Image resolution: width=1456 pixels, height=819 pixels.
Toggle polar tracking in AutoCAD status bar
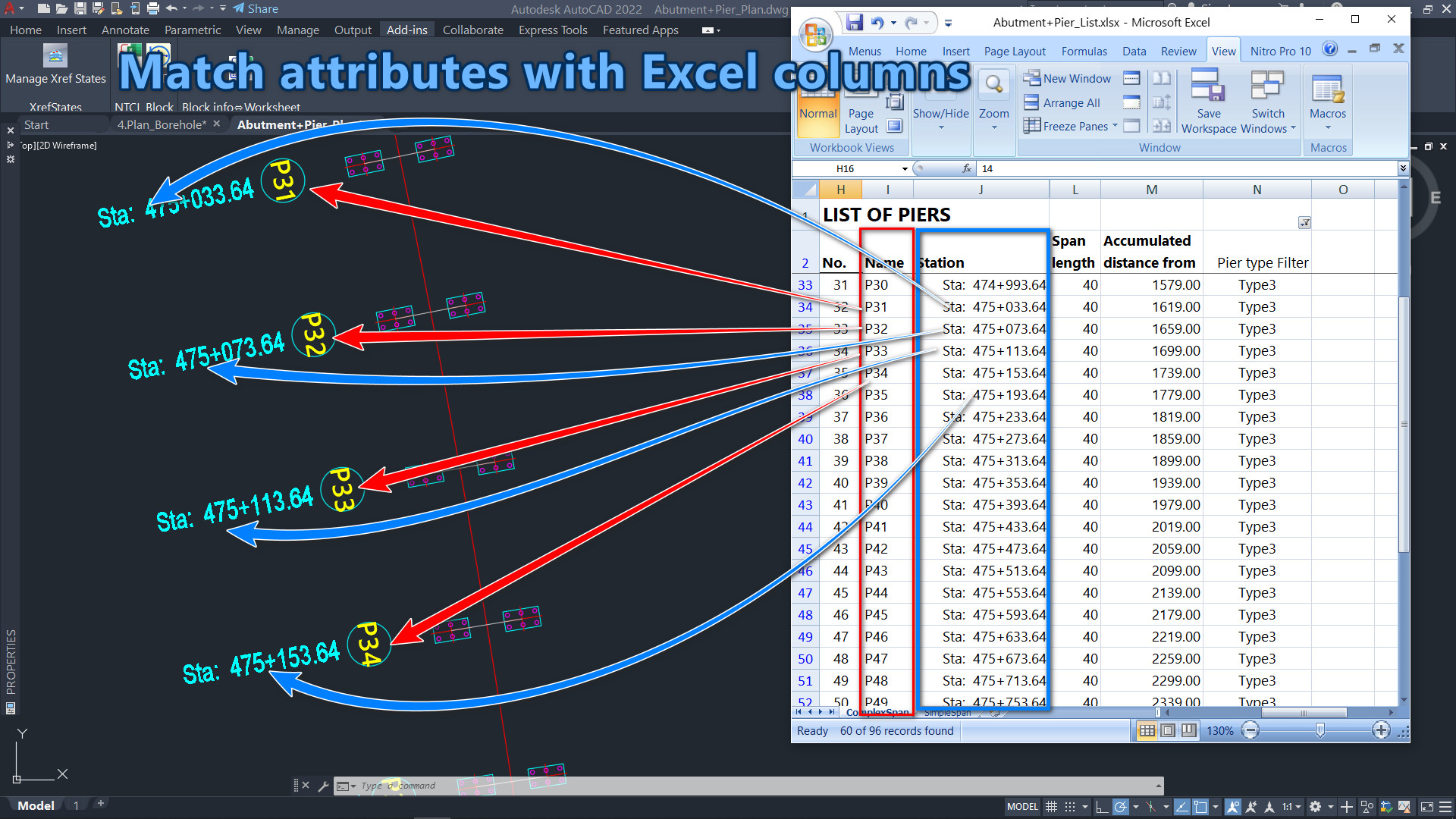(x=1120, y=807)
